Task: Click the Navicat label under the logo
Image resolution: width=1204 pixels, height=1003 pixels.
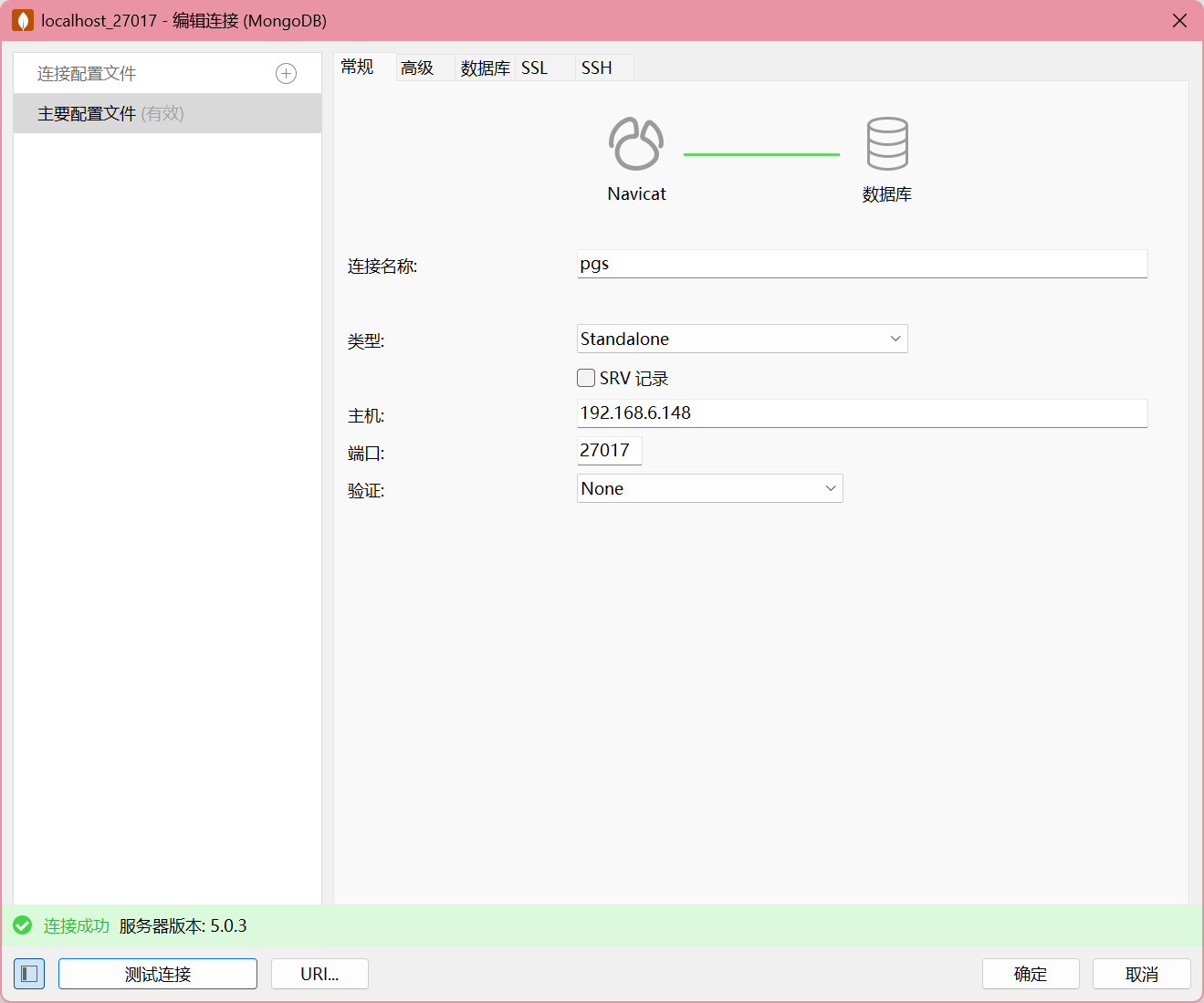Action: coord(637,193)
